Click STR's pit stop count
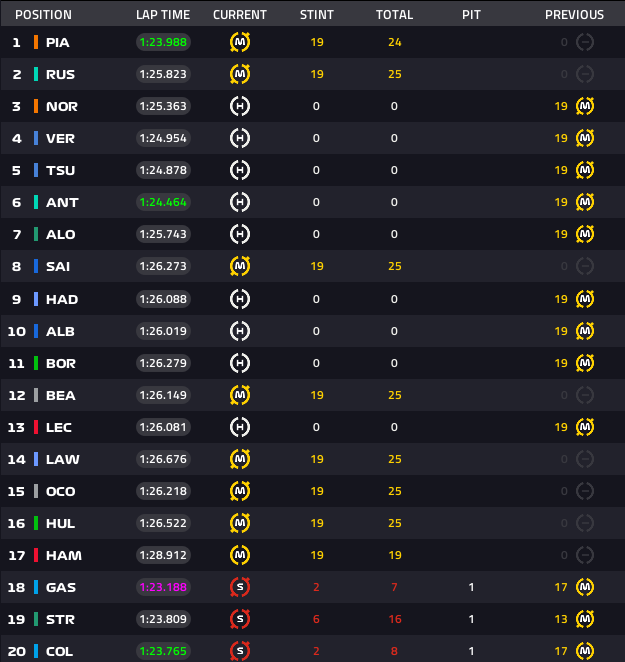Image resolution: width=625 pixels, height=662 pixels. click(472, 619)
